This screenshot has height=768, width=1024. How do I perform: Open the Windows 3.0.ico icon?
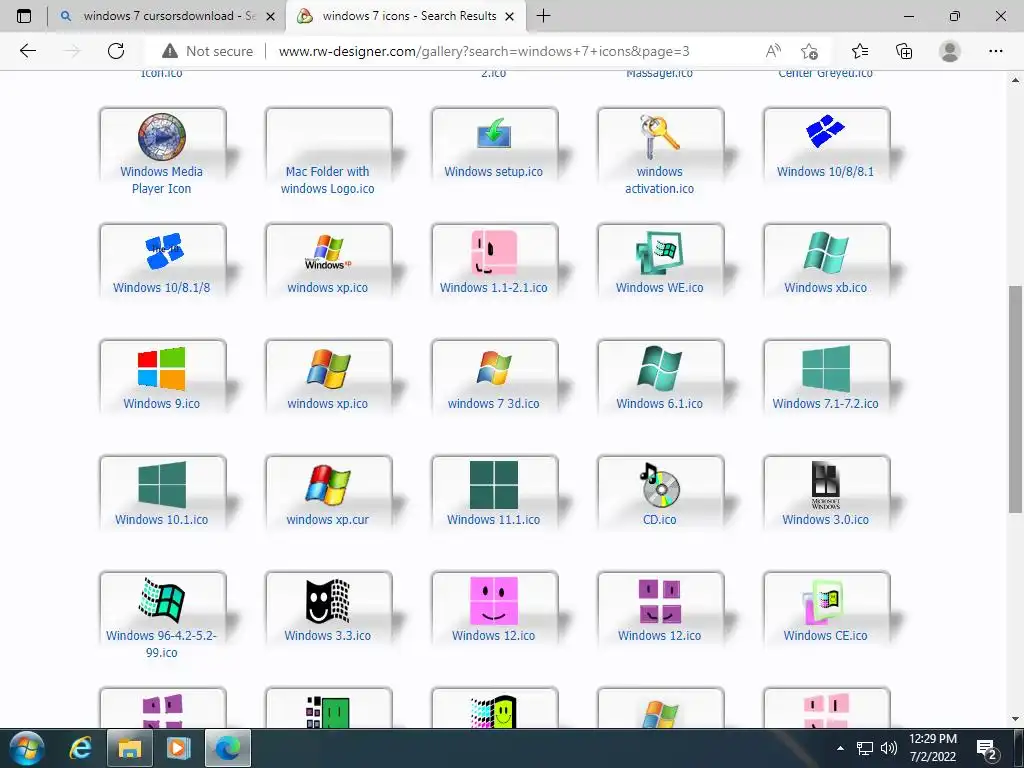[825, 485]
